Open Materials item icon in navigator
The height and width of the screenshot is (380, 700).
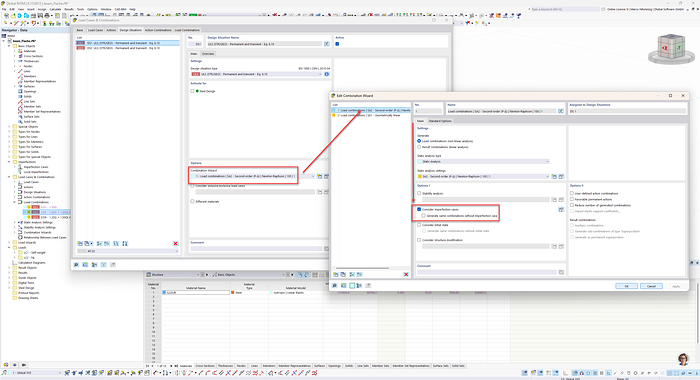20,51
